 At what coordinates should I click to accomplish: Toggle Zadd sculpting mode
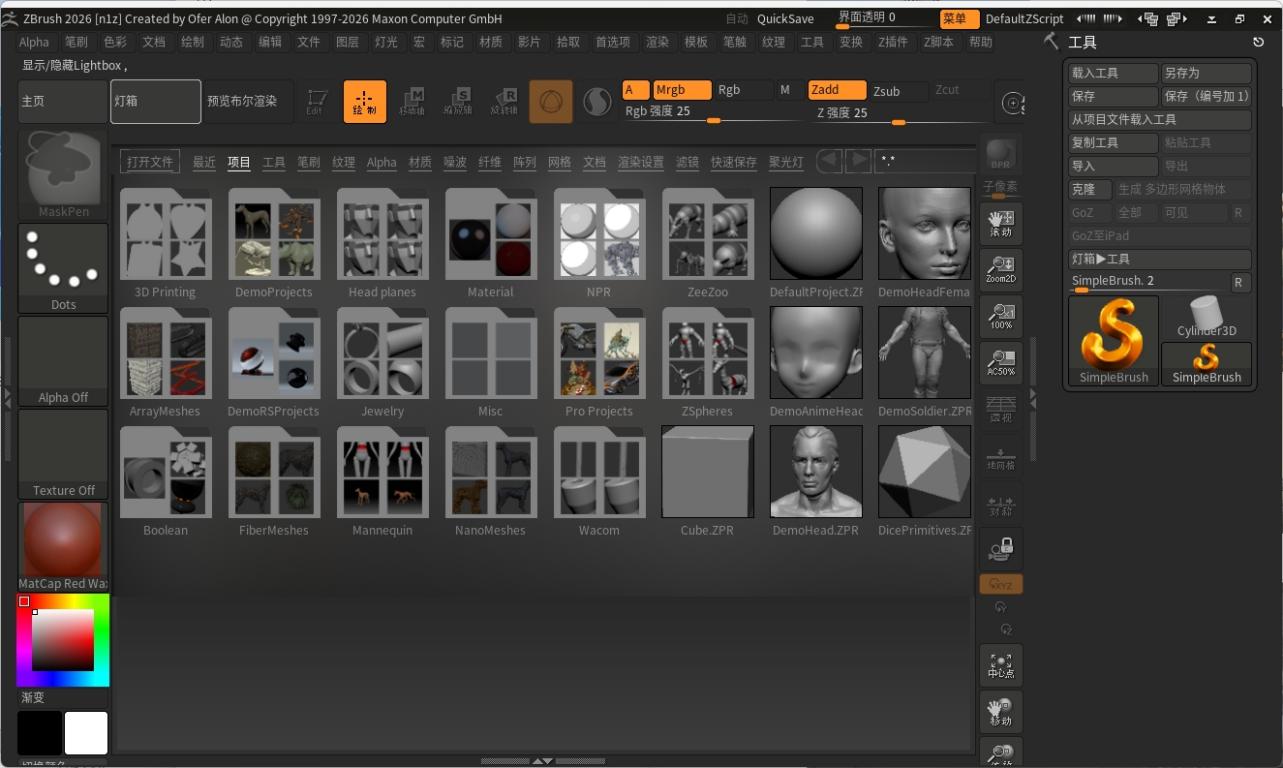click(x=835, y=89)
